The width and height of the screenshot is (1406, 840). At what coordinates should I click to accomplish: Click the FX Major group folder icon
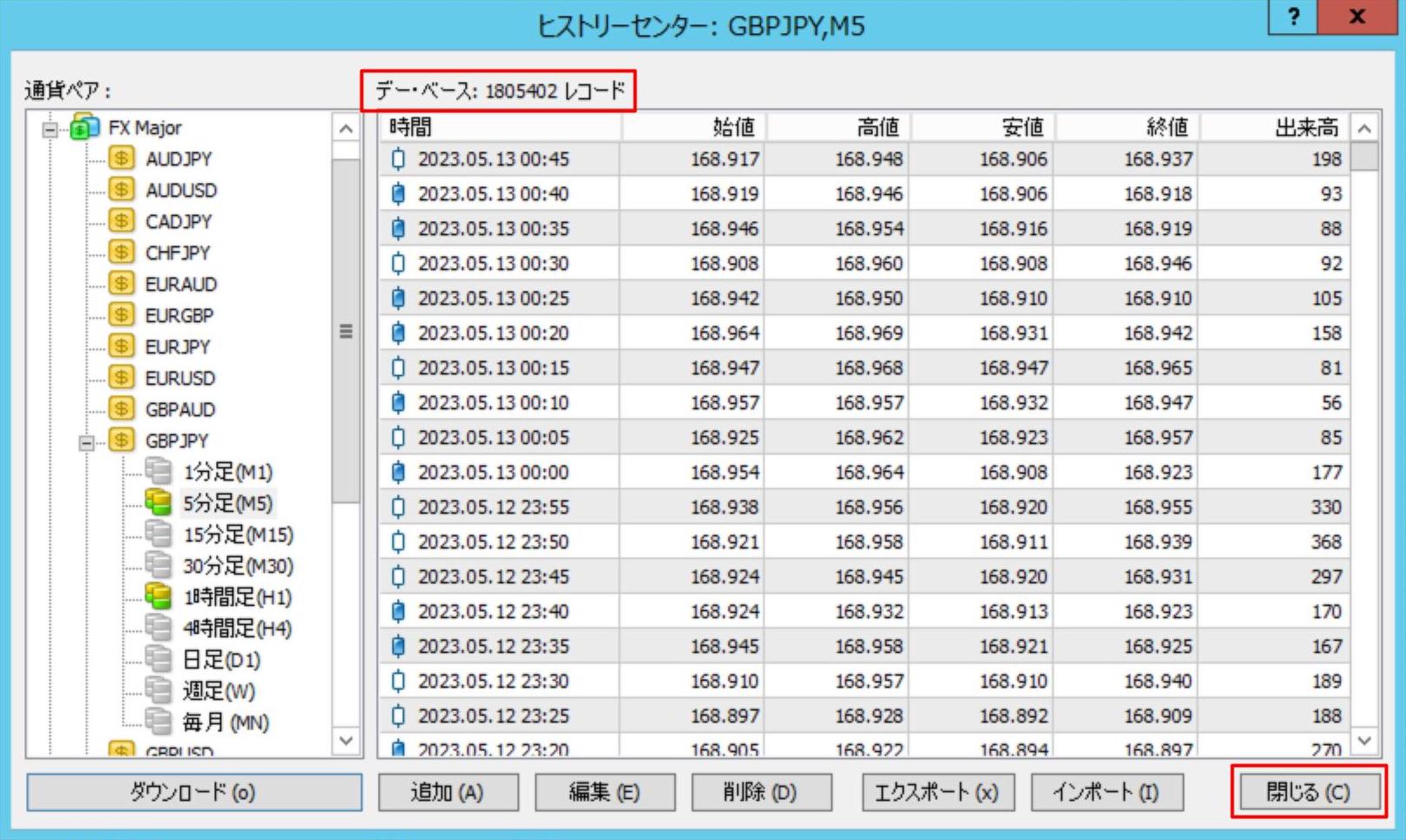pos(84,127)
